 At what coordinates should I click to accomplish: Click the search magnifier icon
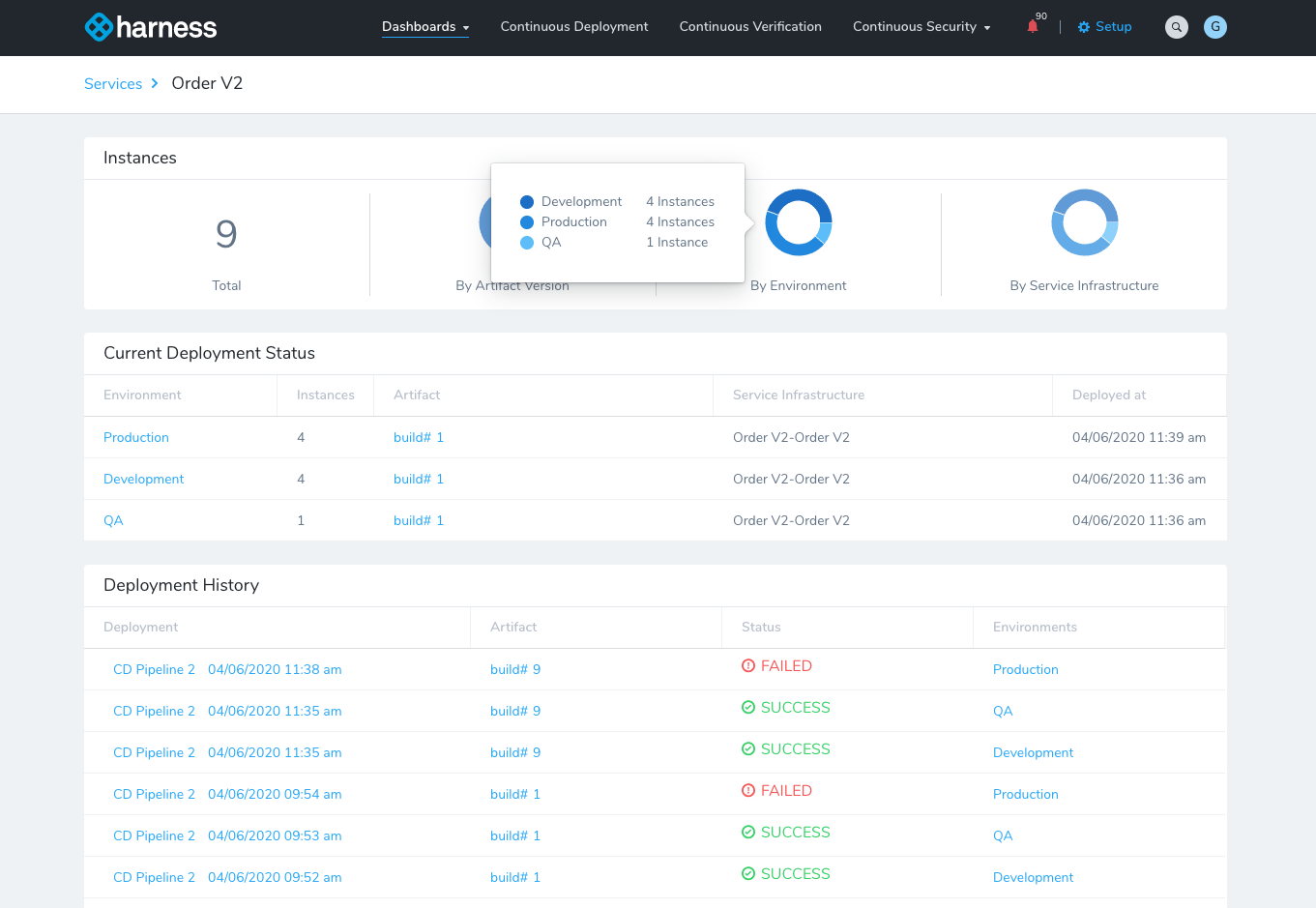click(x=1176, y=27)
